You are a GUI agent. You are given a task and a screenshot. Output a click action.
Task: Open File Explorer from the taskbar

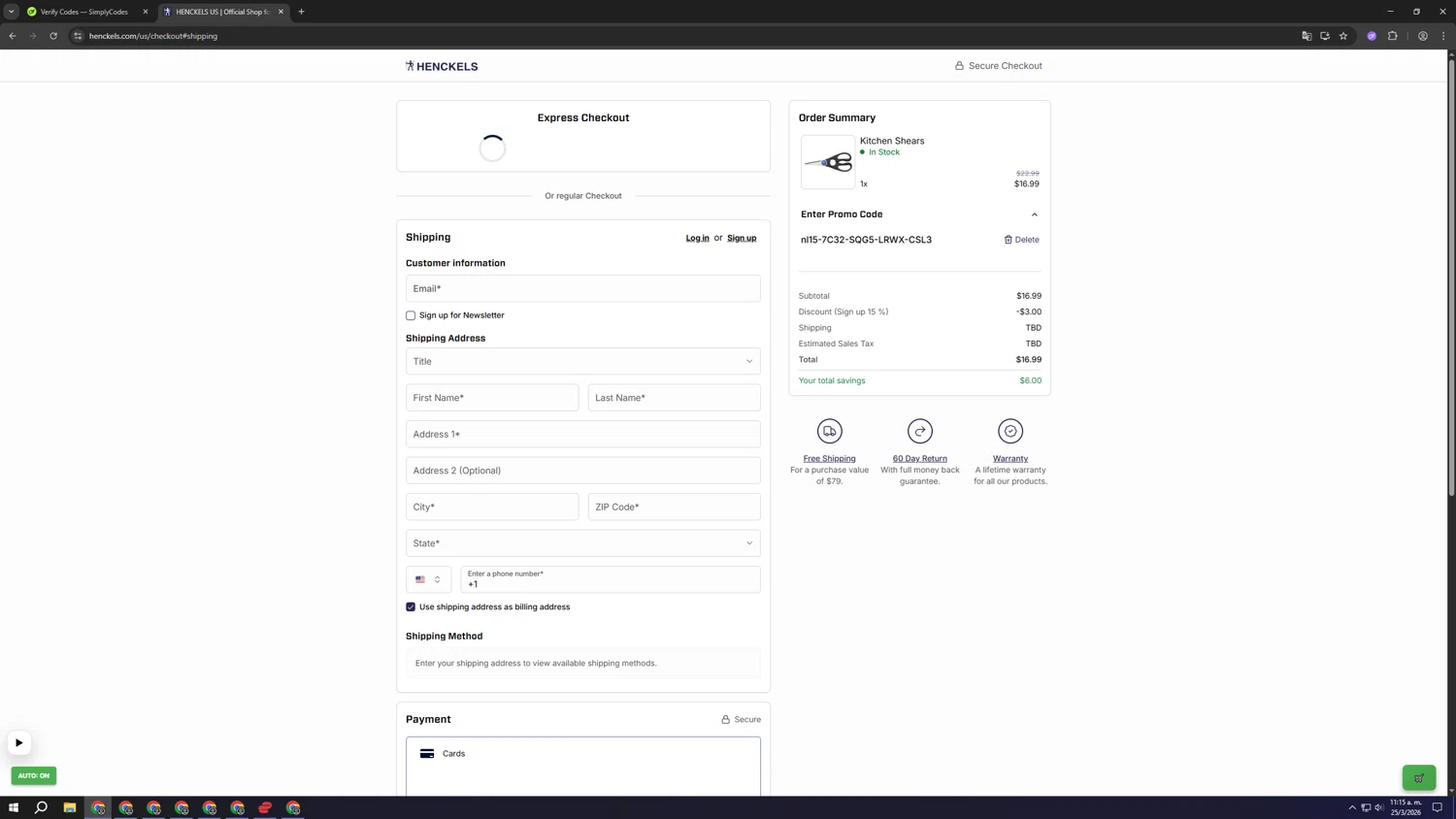[x=70, y=807]
